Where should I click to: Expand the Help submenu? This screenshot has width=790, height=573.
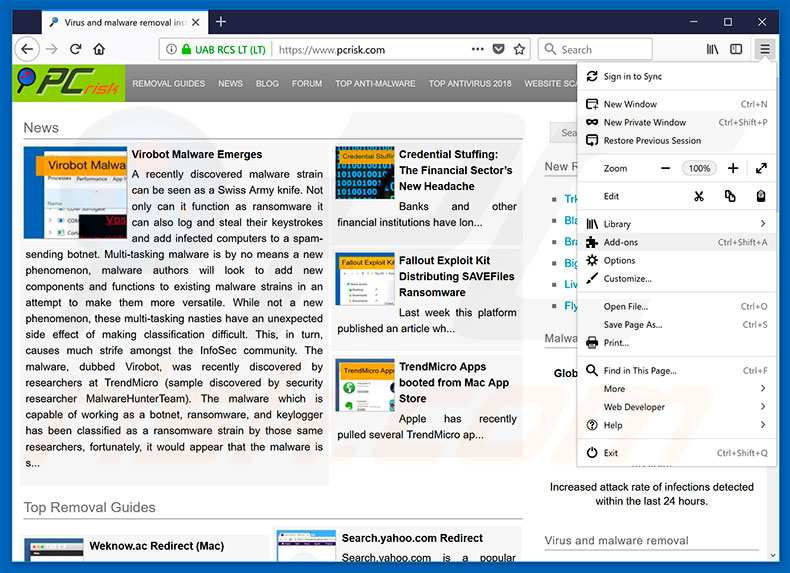click(x=676, y=425)
